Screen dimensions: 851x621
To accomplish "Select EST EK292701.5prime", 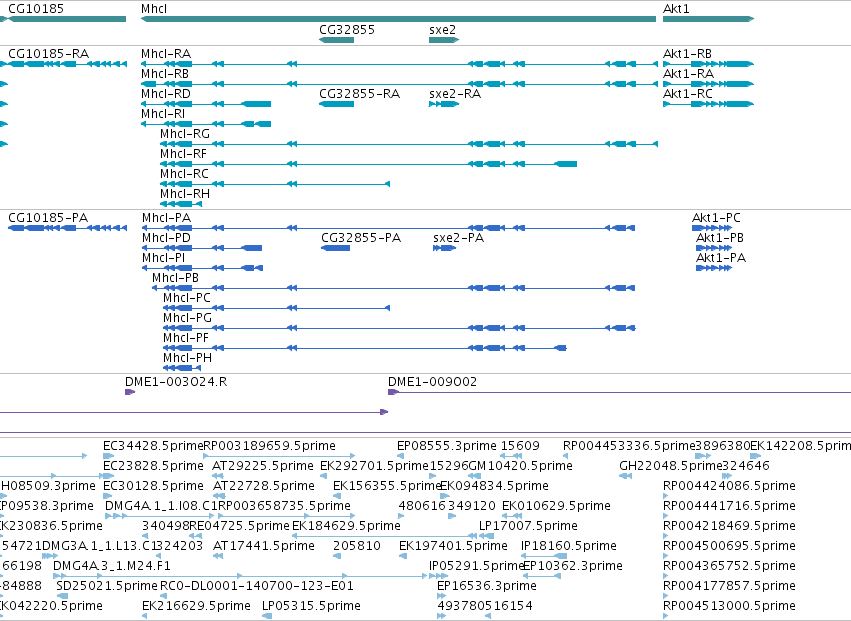I will [x=323, y=476].
